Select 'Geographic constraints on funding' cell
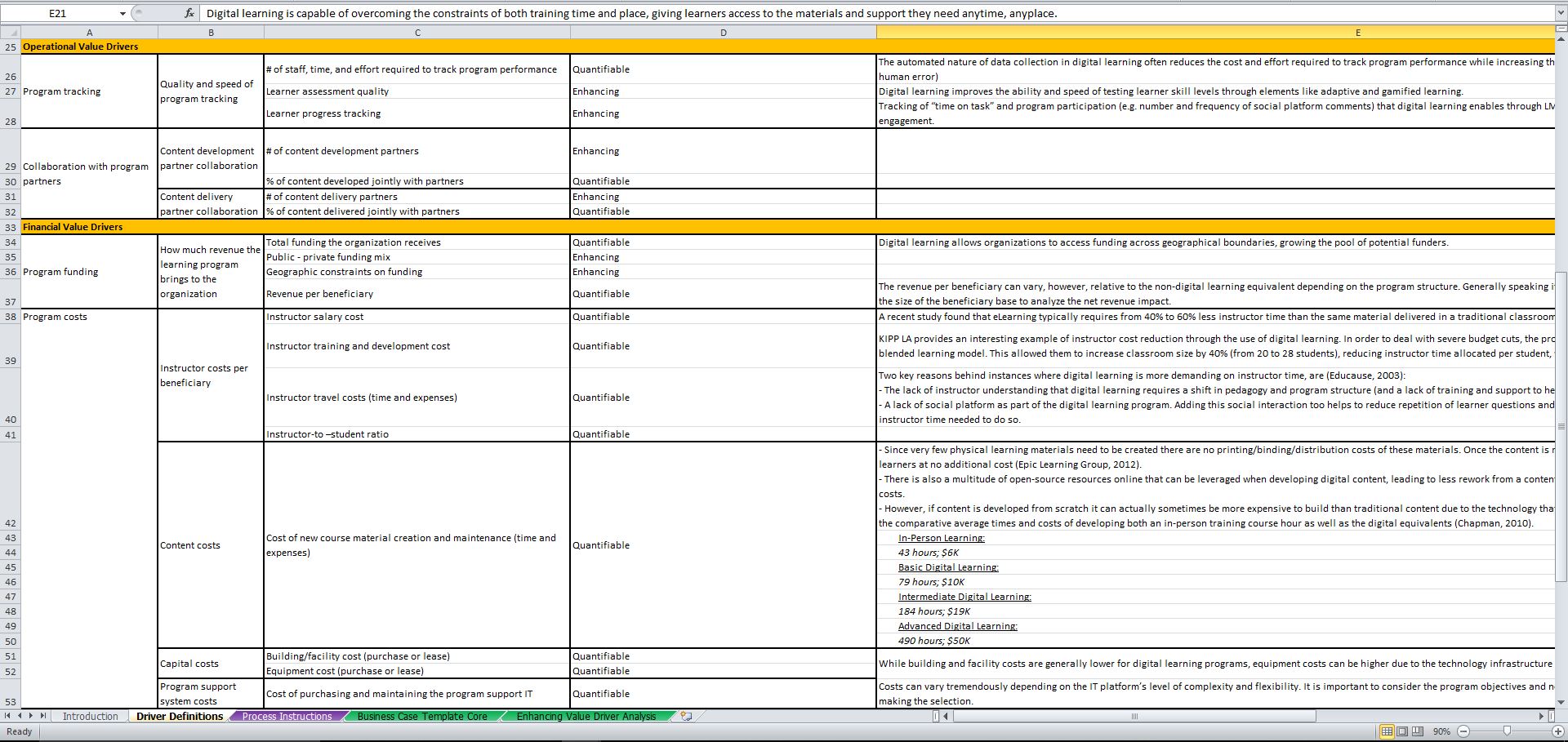 [x=417, y=272]
